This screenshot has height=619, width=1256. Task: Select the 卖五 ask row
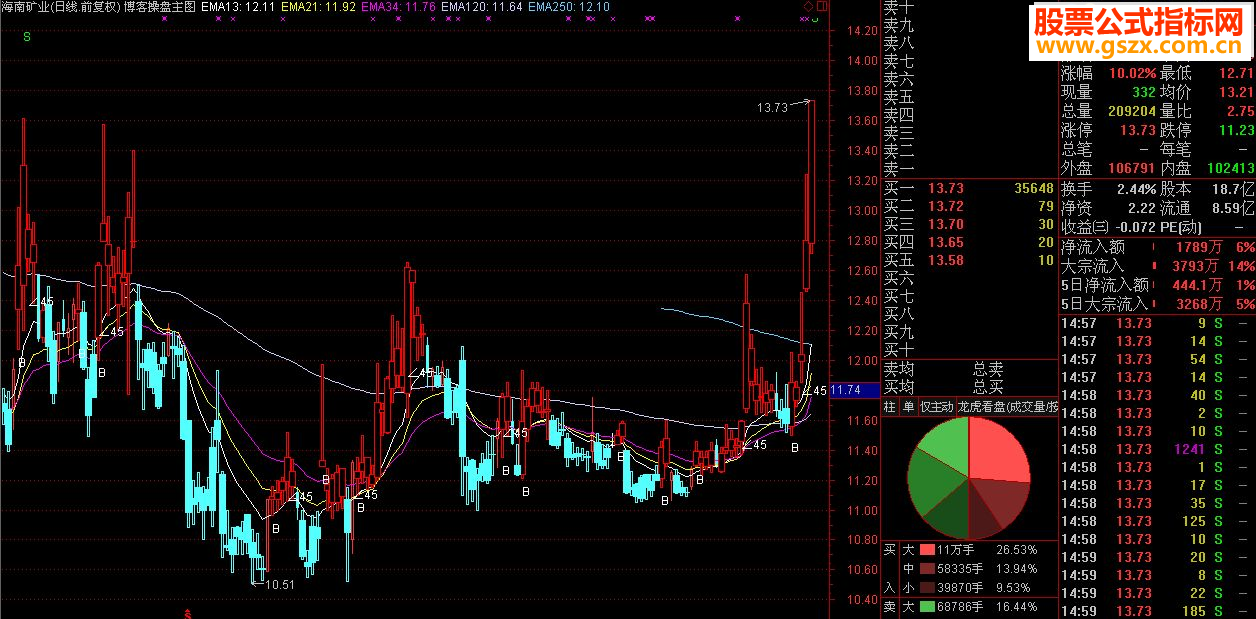[x=968, y=97]
